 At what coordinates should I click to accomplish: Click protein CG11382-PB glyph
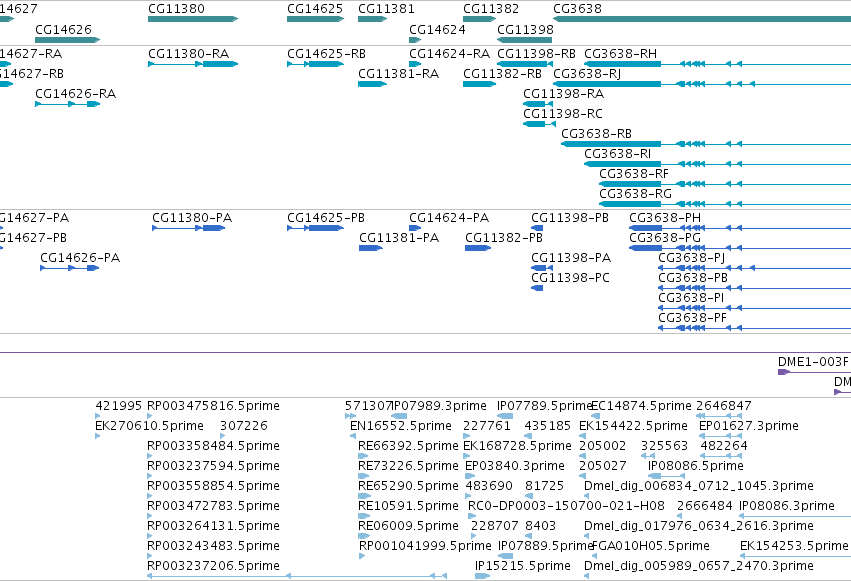[478, 248]
